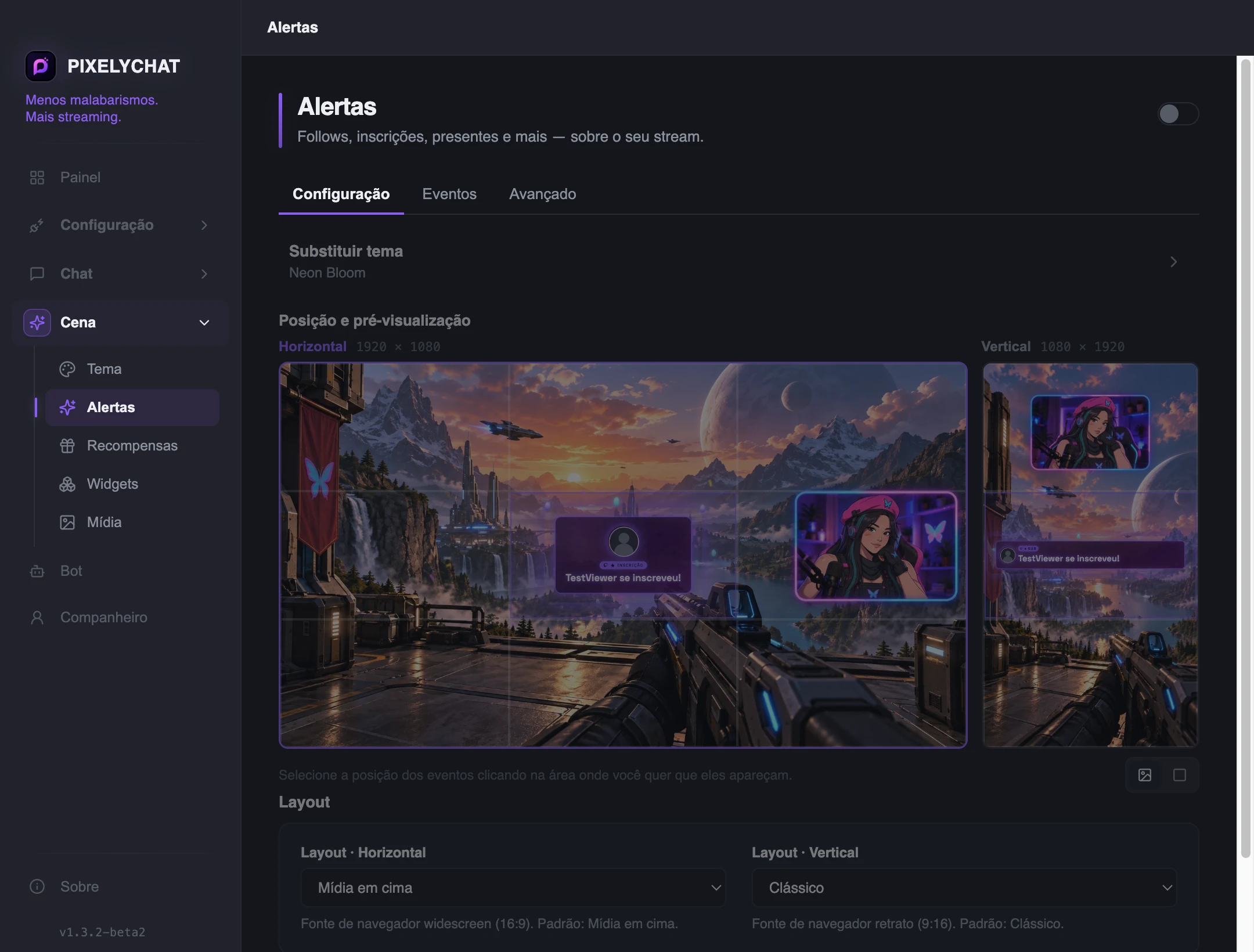Image resolution: width=1254 pixels, height=952 pixels.
Task: Click the PIXELYCHAT brand name
Action: pos(124,66)
